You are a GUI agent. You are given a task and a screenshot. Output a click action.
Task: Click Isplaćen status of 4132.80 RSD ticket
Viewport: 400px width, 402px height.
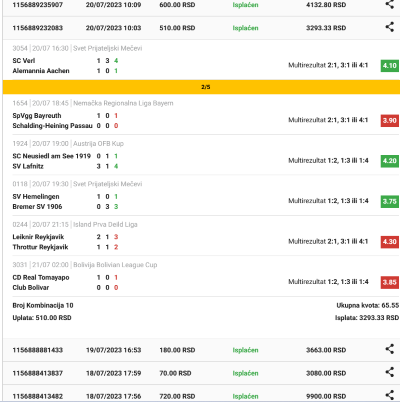[245, 5]
